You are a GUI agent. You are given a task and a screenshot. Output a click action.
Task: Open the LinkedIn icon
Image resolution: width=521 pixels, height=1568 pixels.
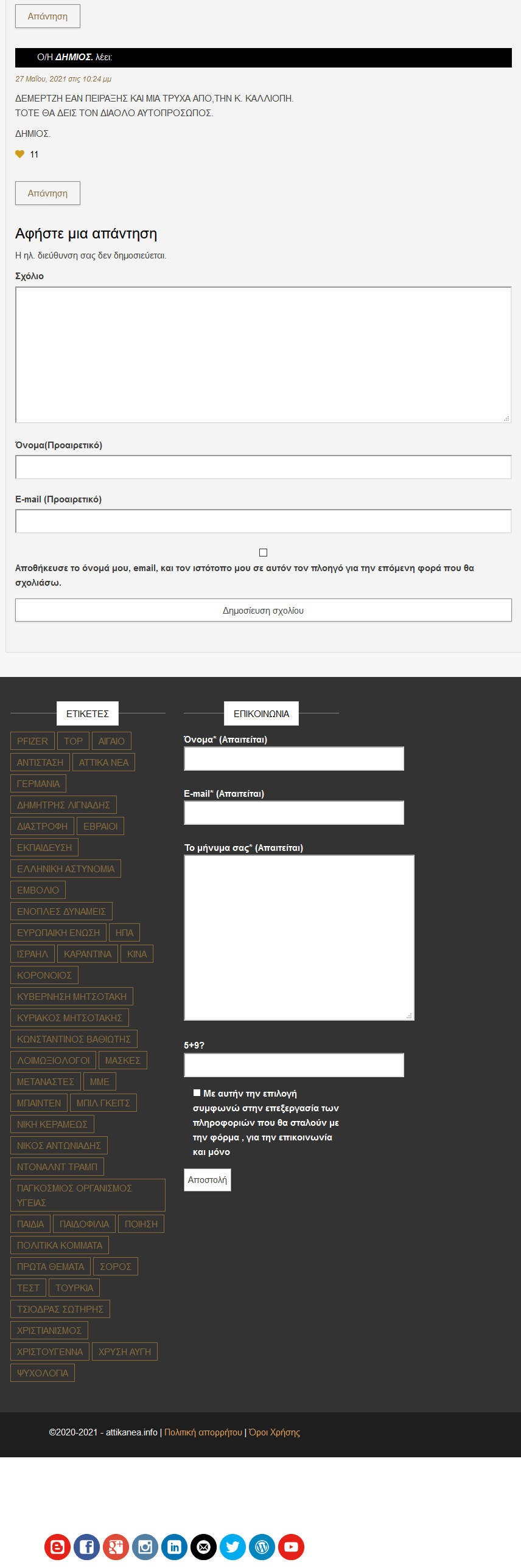click(174, 1547)
